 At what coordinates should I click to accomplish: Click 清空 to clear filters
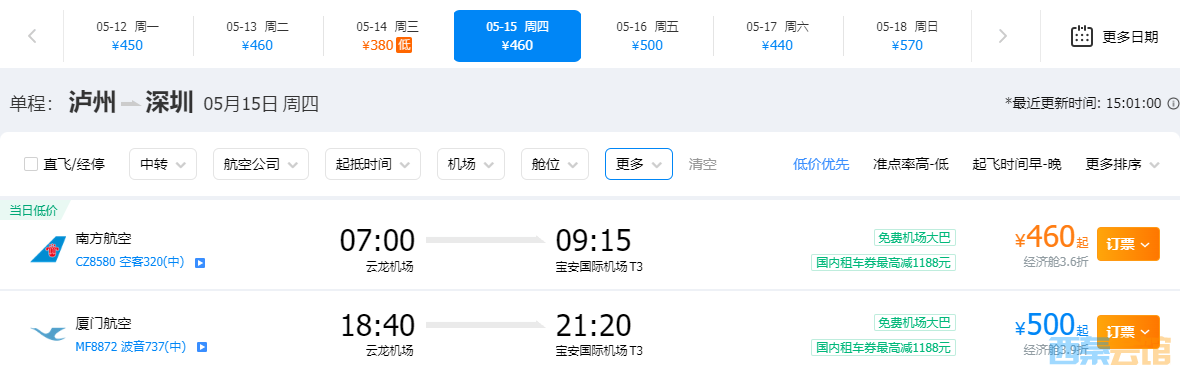pos(703,164)
